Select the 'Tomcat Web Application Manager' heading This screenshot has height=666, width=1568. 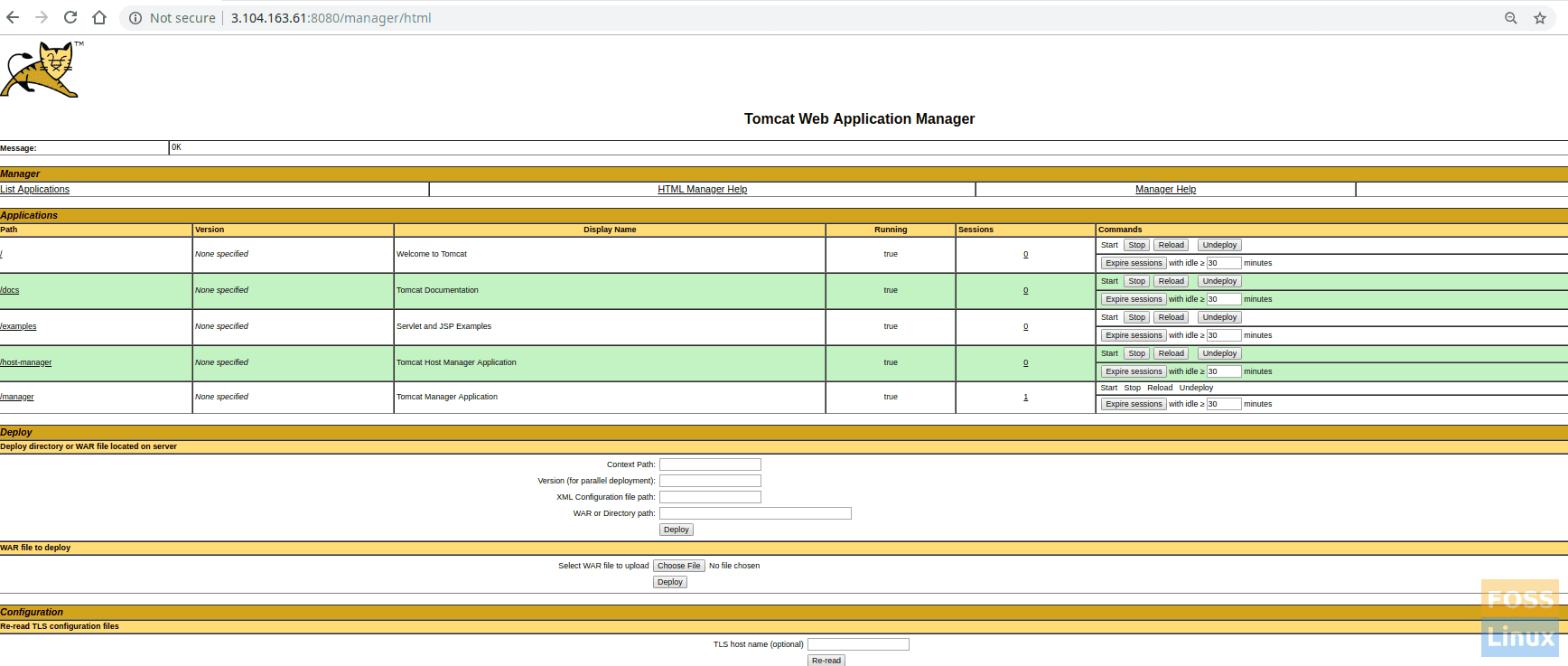tap(859, 118)
